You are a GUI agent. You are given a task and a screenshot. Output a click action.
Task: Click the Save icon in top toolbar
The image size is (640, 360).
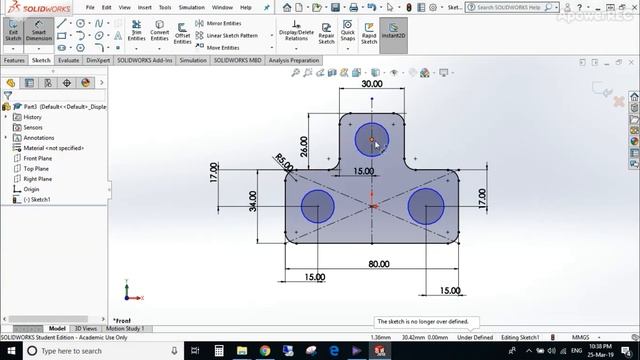335,7
